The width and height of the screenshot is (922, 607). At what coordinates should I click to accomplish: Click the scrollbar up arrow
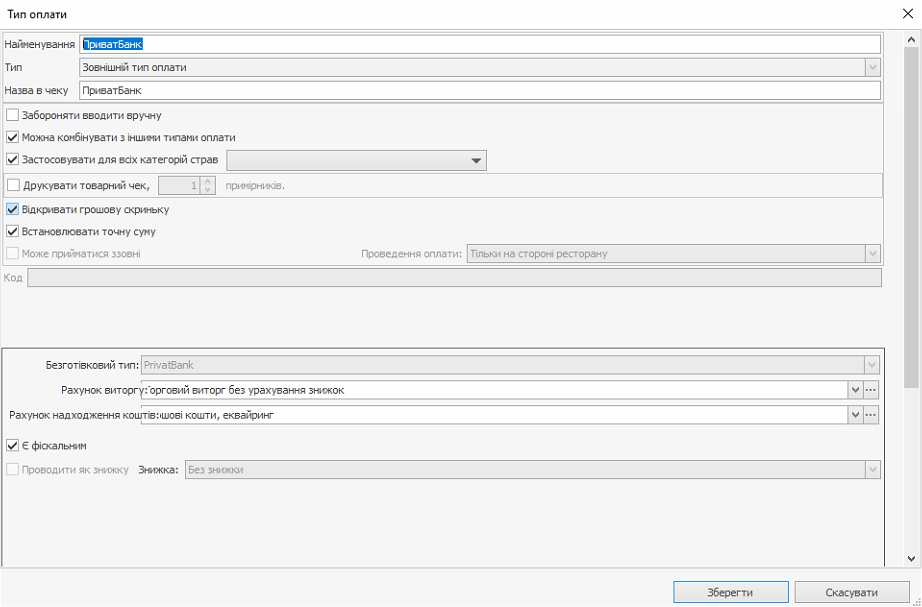[911, 39]
